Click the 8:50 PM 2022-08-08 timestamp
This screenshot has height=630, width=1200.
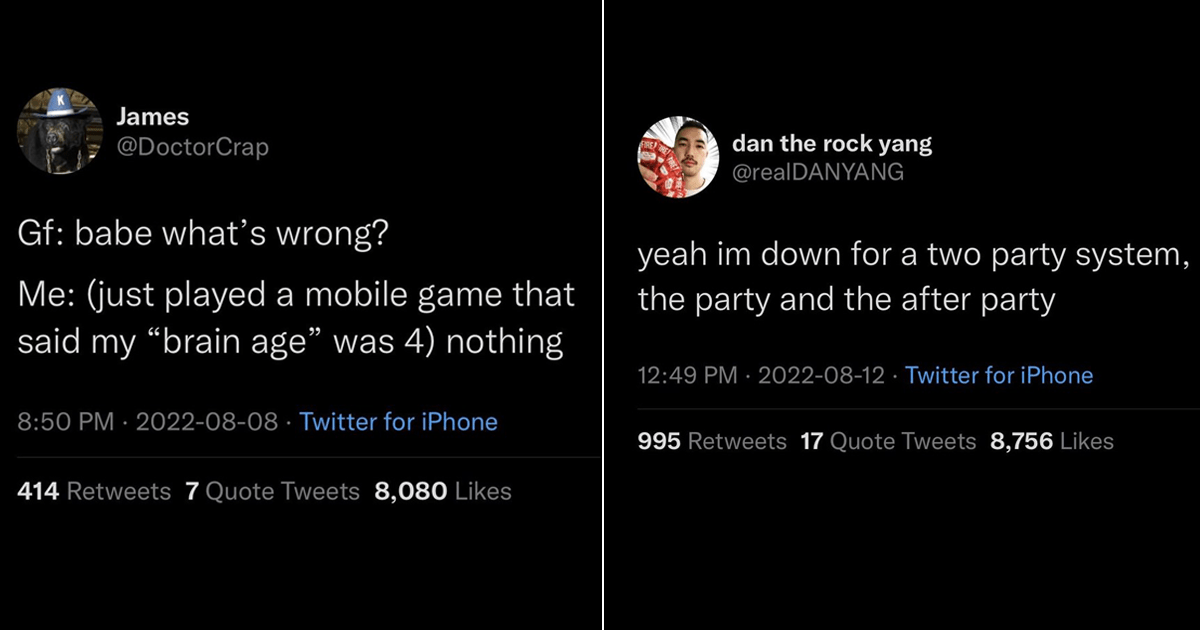coord(148,422)
